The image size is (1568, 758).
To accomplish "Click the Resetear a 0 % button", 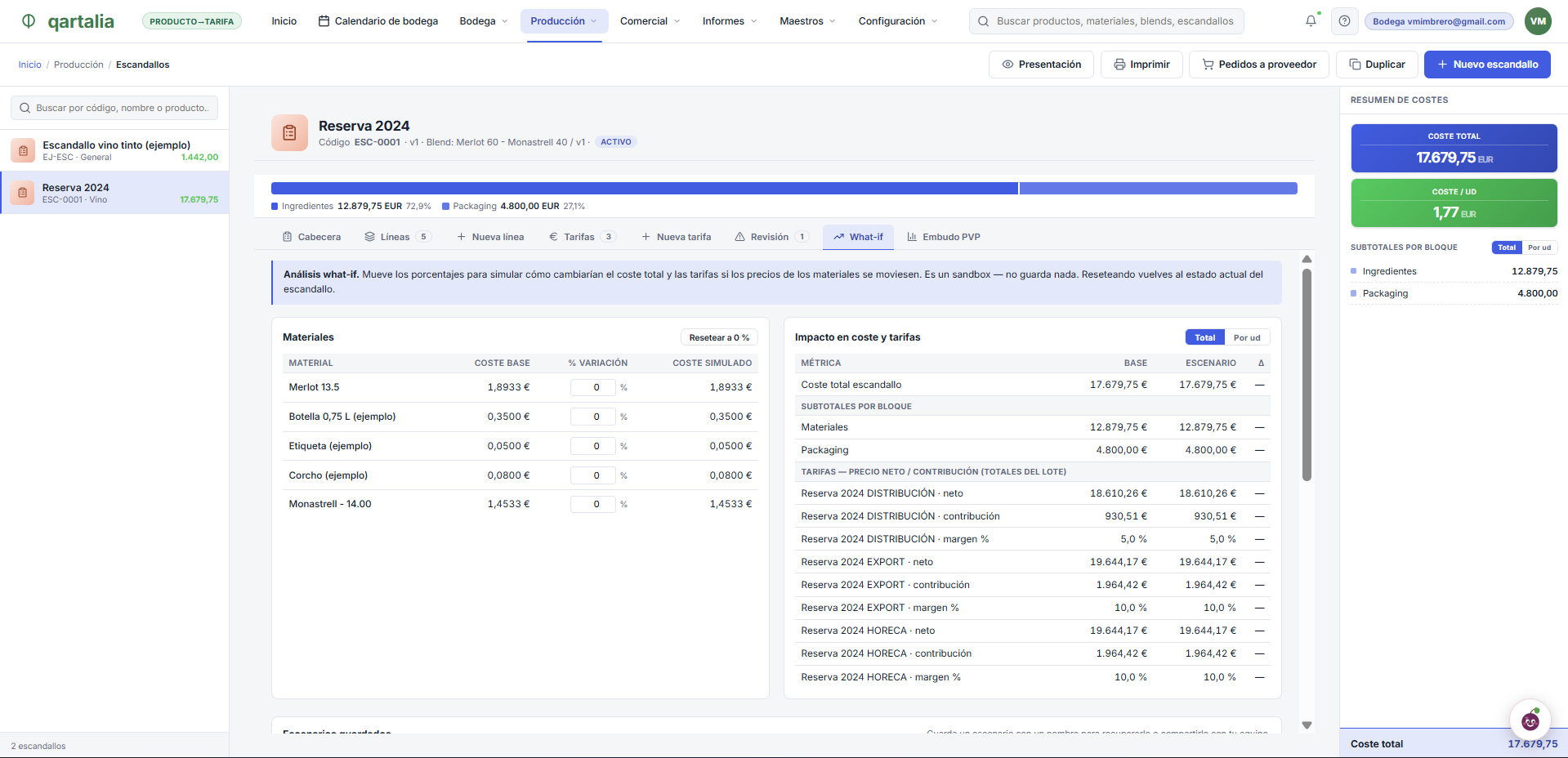I will click(x=719, y=337).
